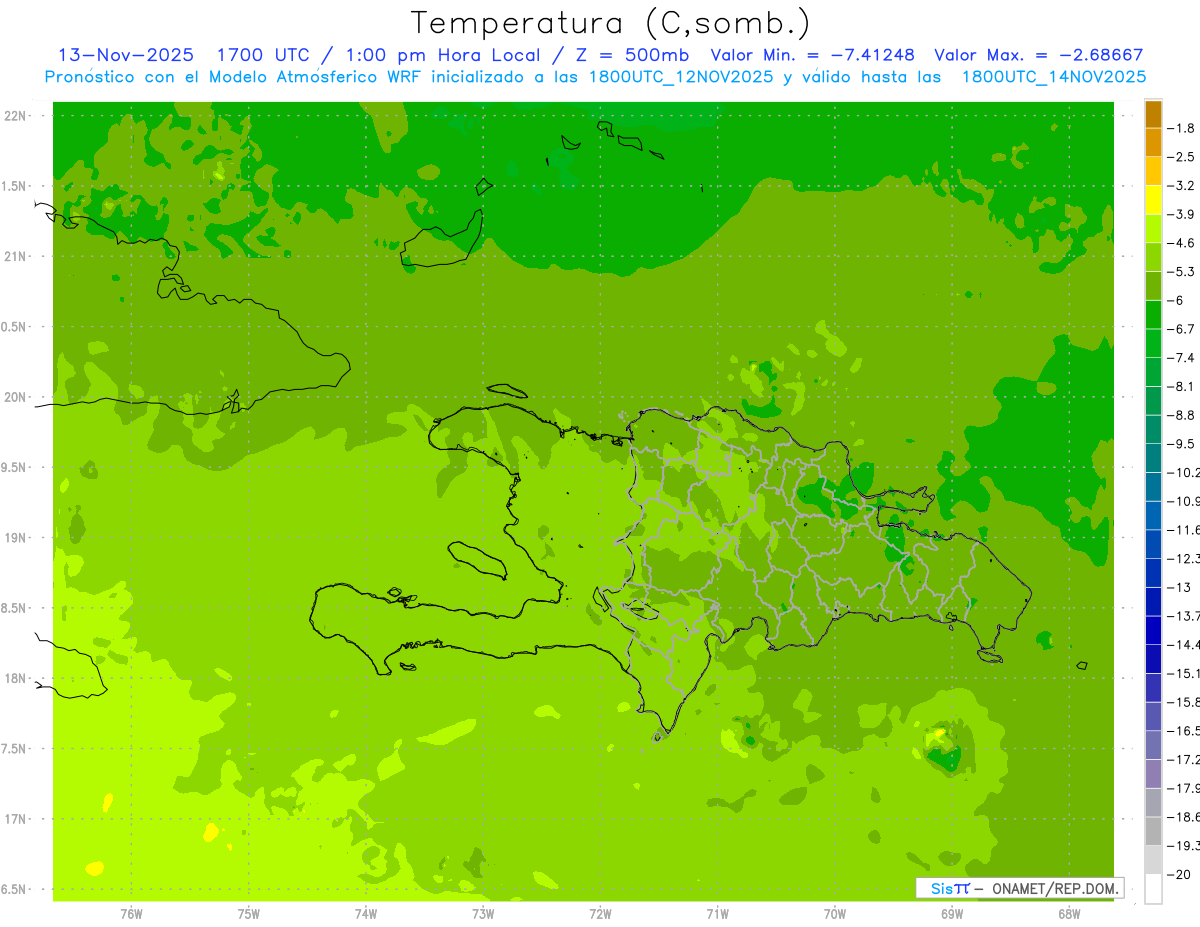Click "Valor Max. = -2.68667" text
The height and width of the screenshot is (927, 1200).
click(x=1038, y=55)
